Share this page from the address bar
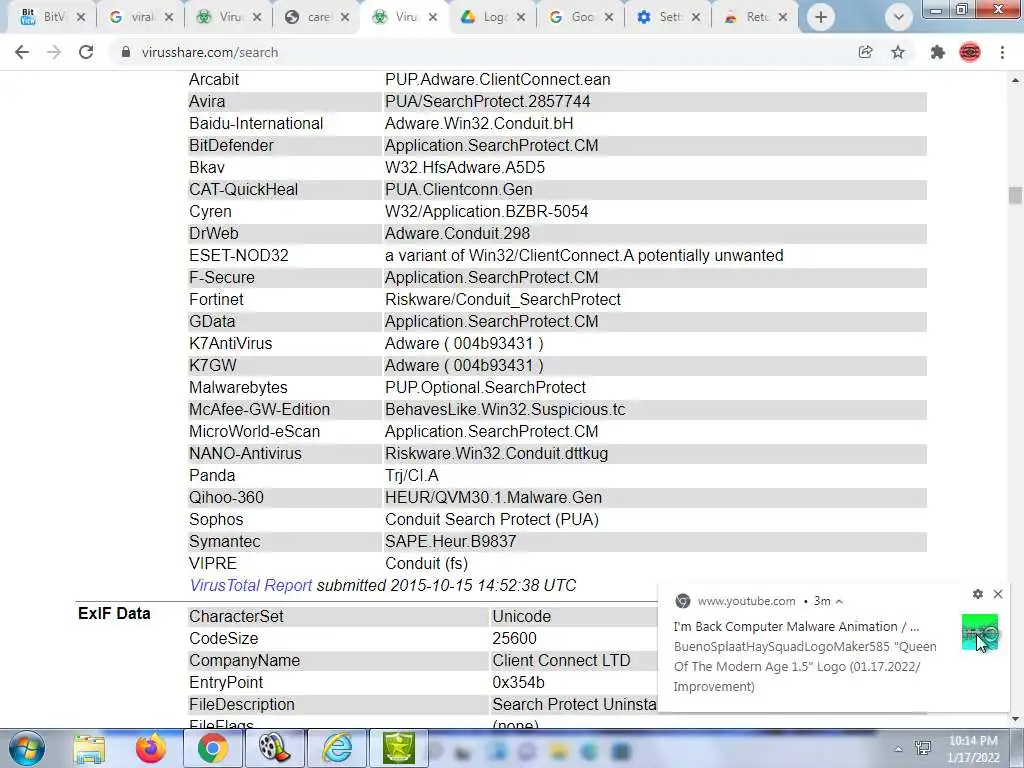 pyautogui.click(x=865, y=52)
